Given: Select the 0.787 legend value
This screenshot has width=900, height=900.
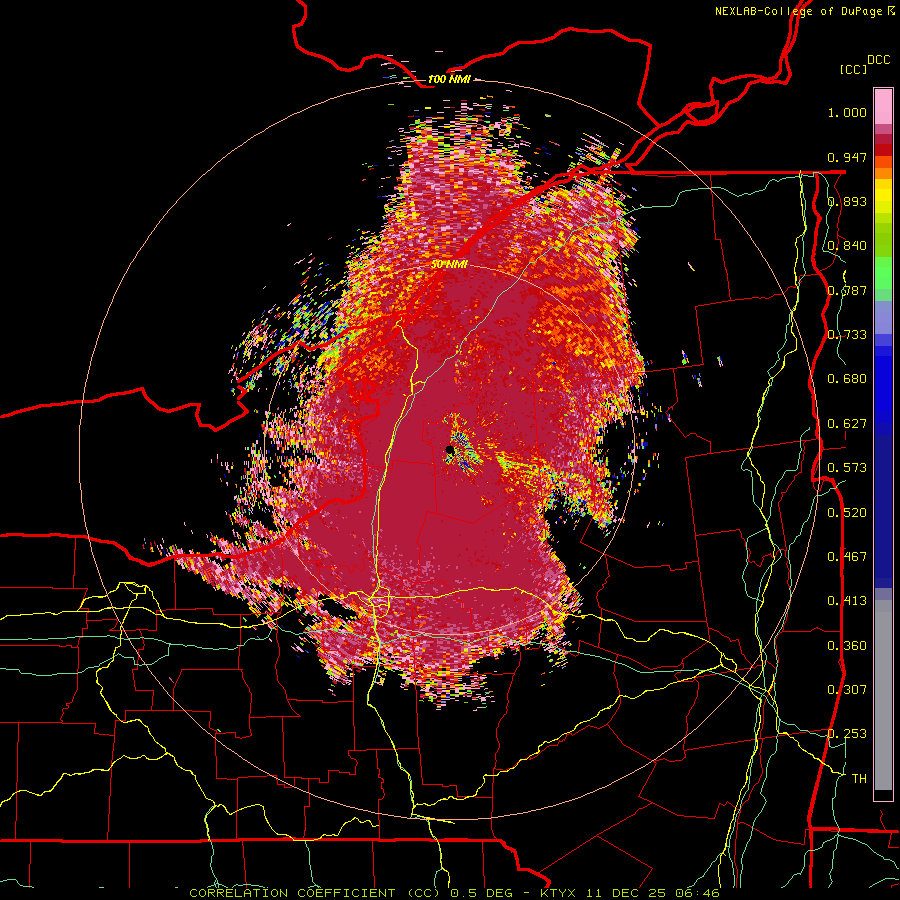Looking at the screenshot, I should click(x=847, y=290).
